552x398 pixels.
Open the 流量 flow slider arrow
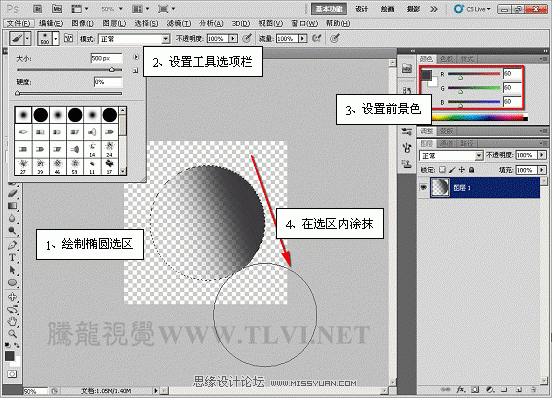pos(302,38)
